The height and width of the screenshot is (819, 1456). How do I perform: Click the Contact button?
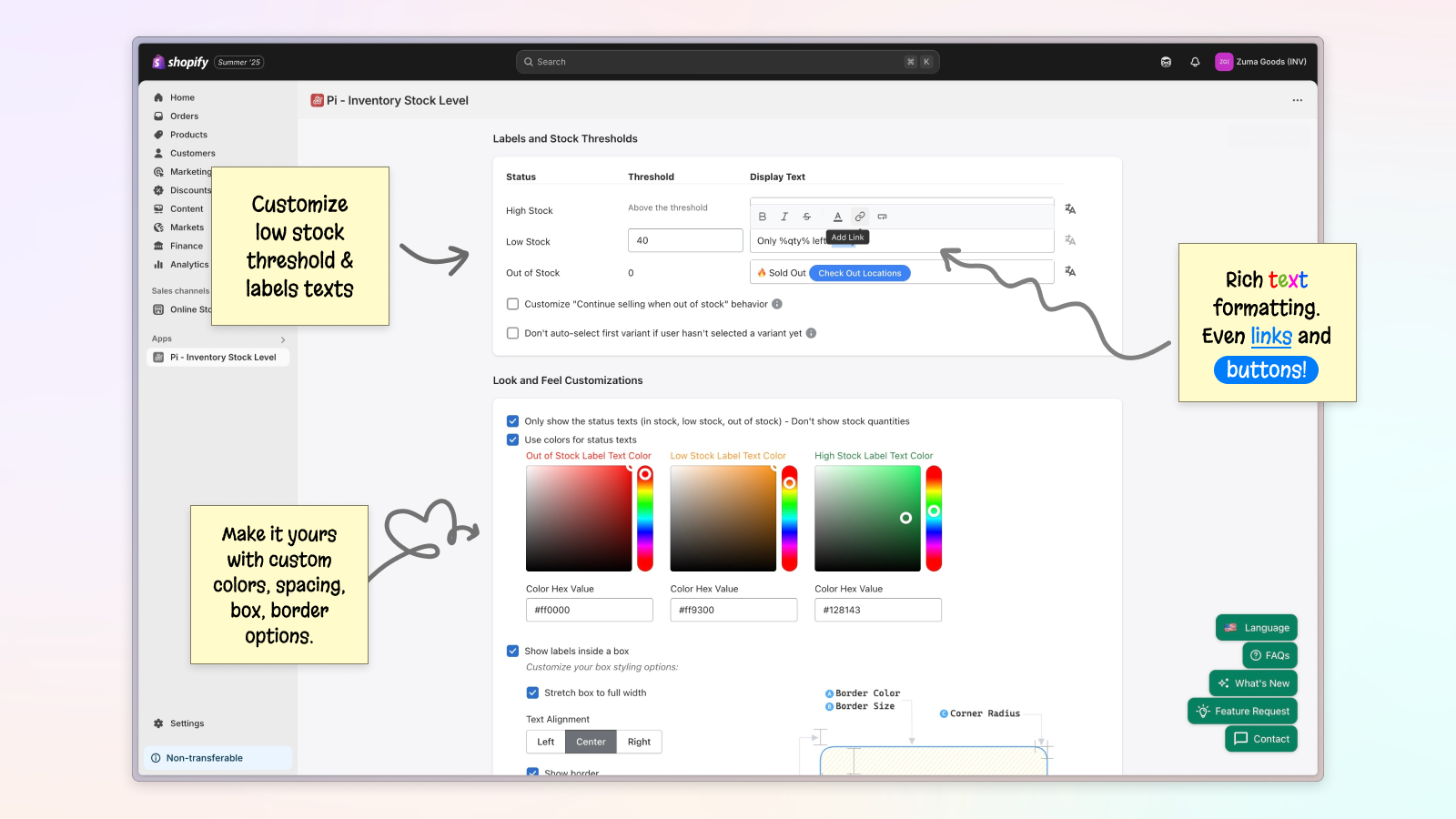pyautogui.click(x=1261, y=739)
